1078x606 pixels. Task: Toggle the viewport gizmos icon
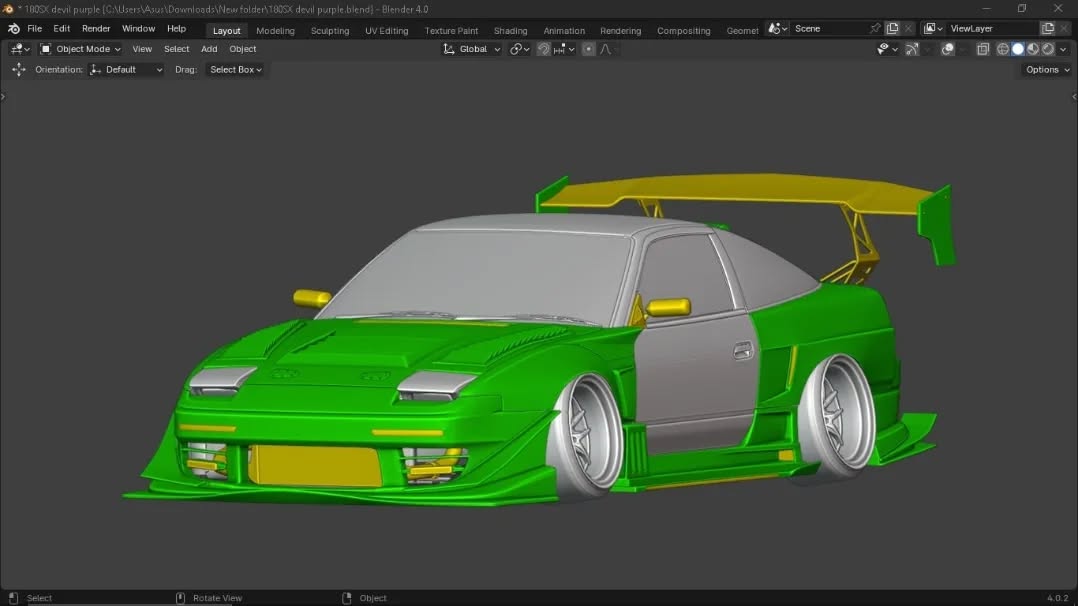912,49
